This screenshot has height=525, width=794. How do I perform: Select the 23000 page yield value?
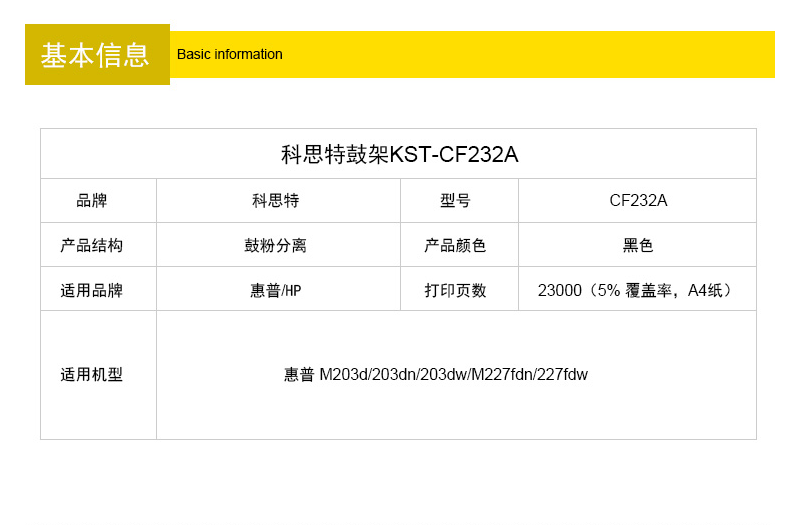[636, 290]
